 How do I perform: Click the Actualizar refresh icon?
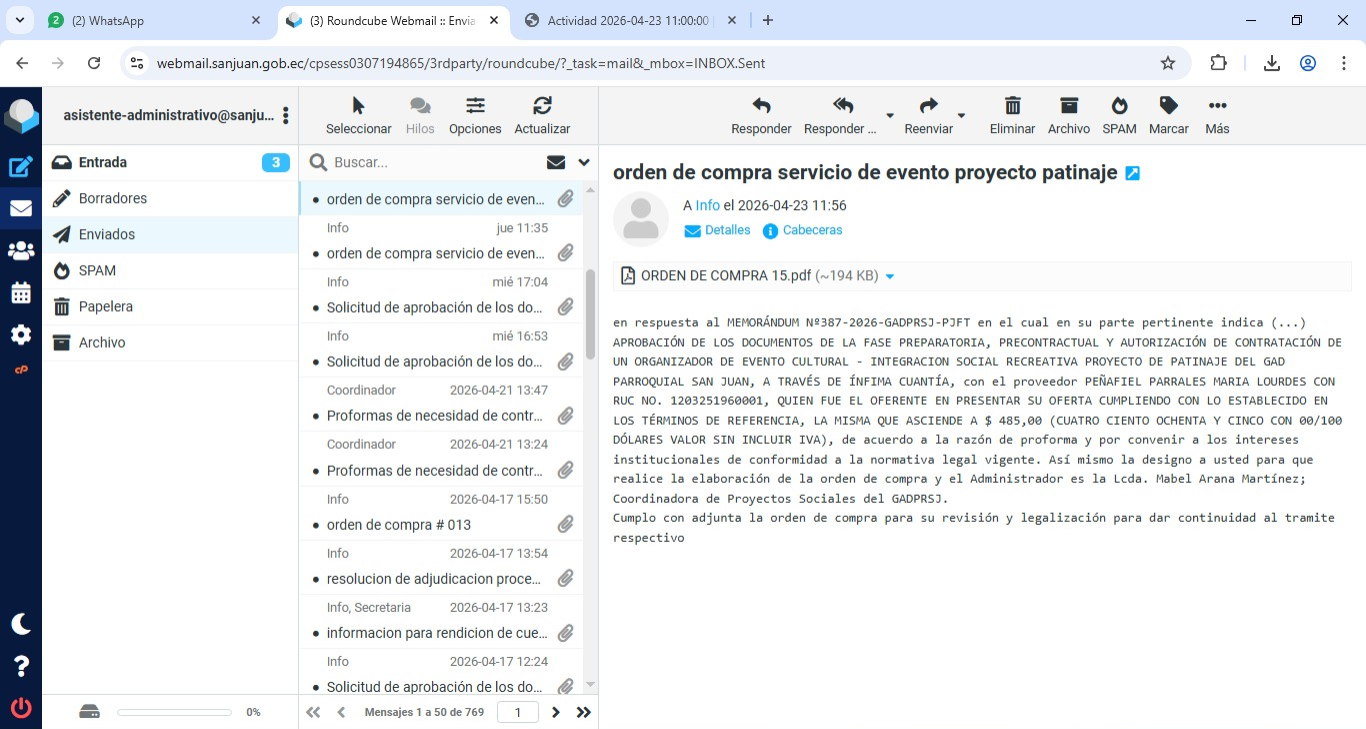[542, 106]
